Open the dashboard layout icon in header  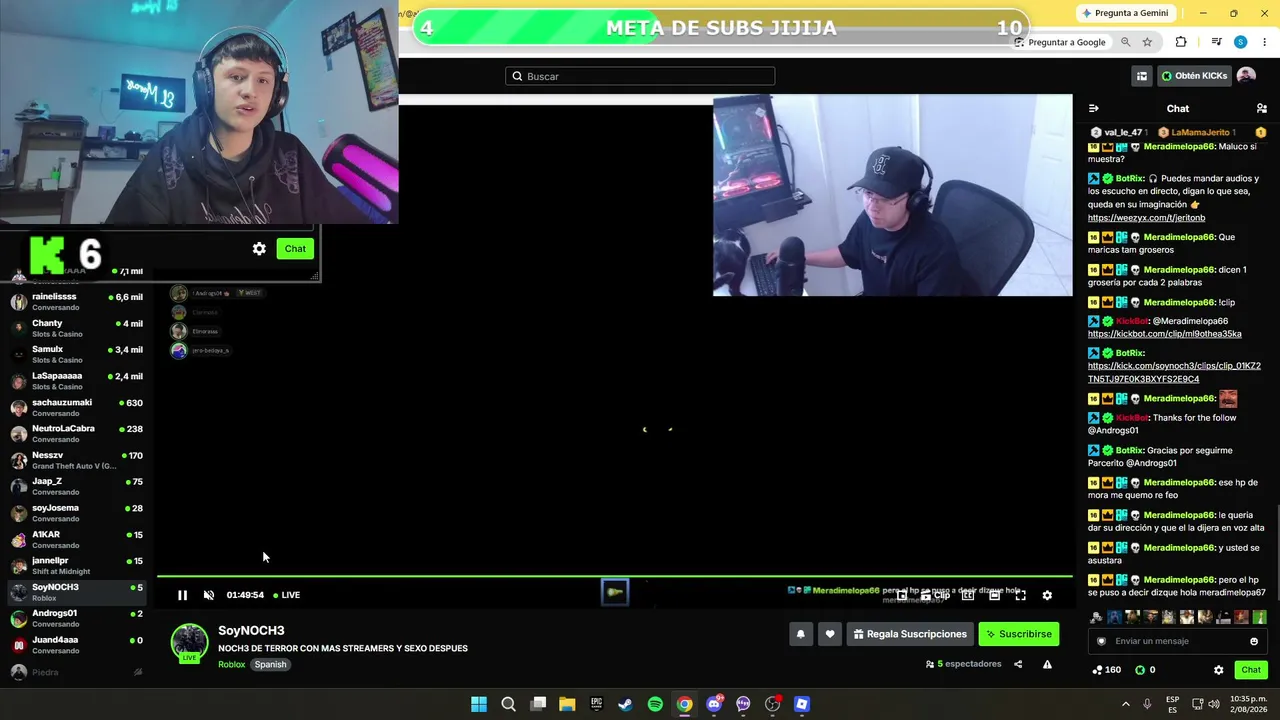pyautogui.click(x=1142, y=76)
